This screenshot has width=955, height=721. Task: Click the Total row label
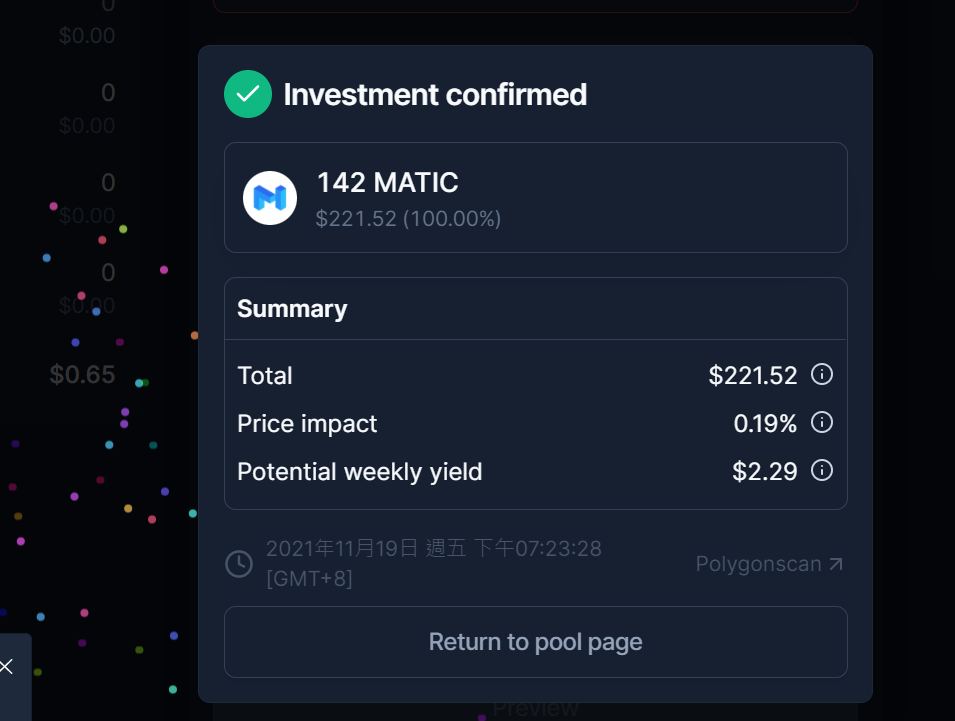point(265,375)
